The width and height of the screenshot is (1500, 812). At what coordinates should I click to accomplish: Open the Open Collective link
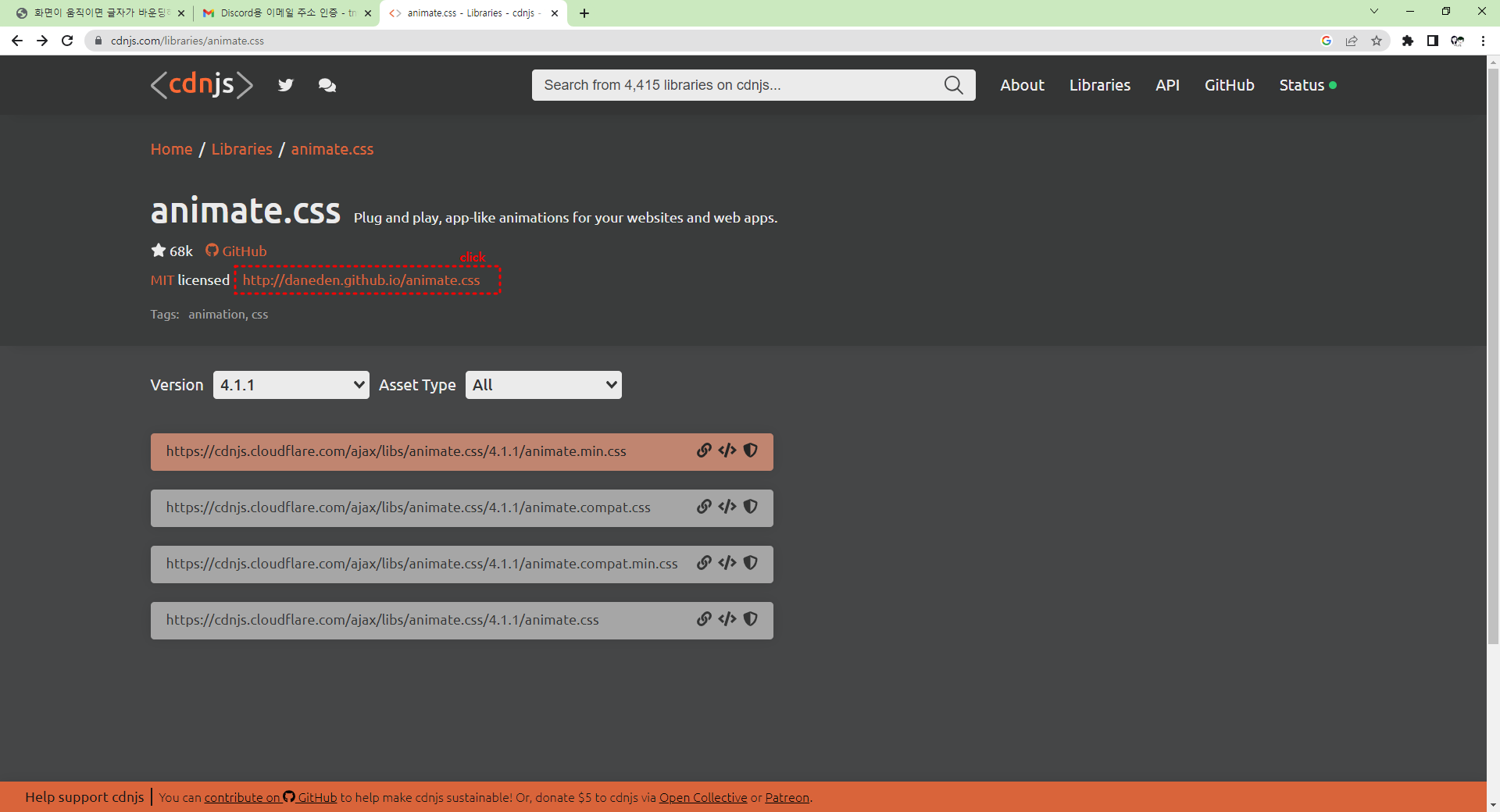[703, 797]
